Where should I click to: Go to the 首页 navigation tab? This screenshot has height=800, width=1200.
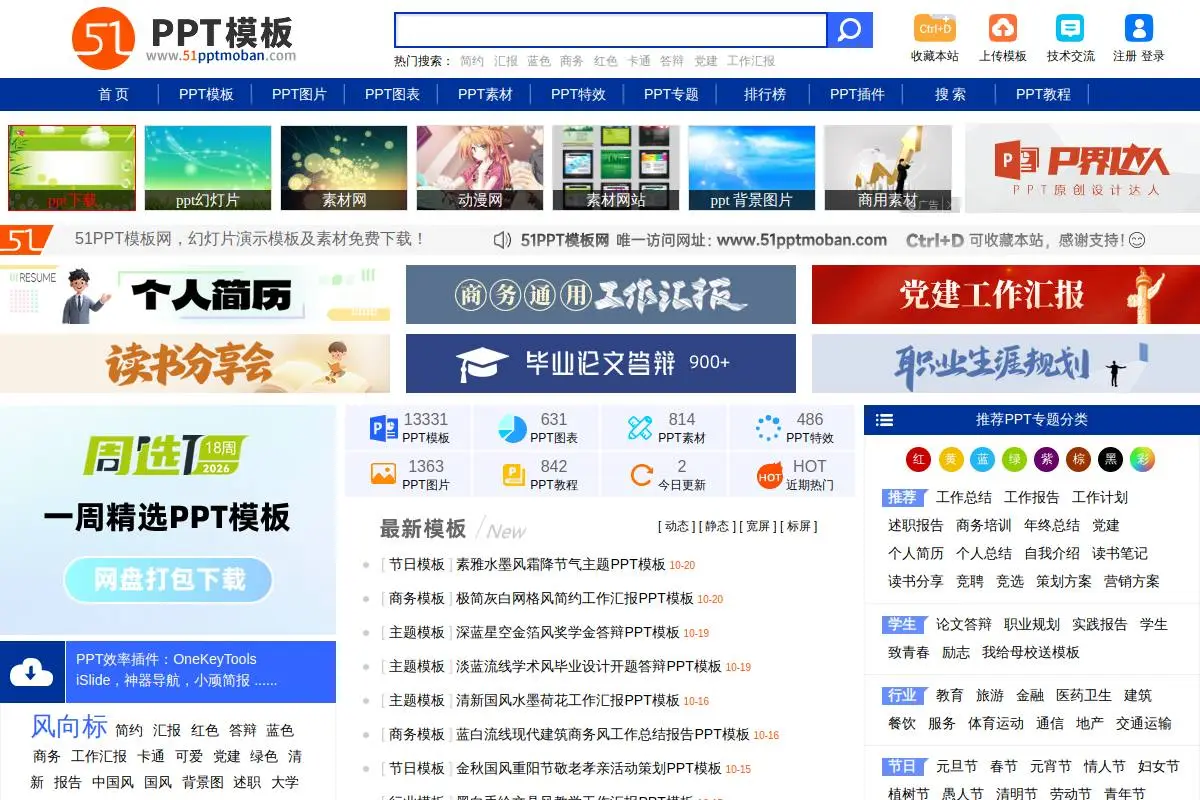pyautogui.click(x=113, y=94)
